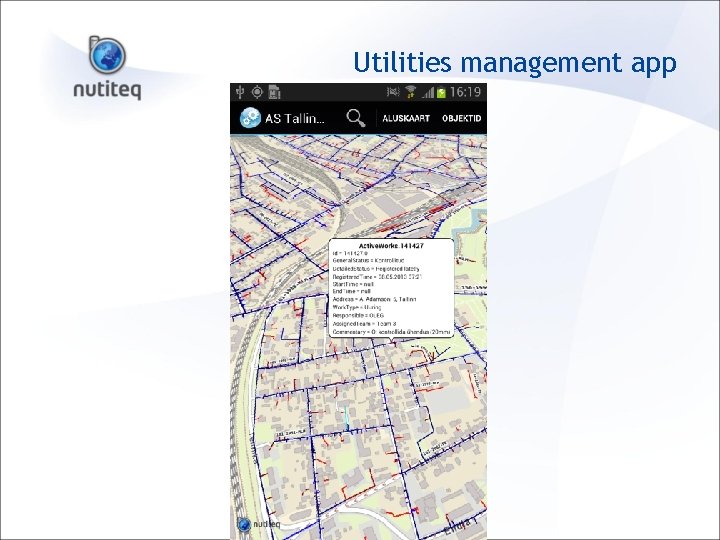Click the Nutiteq globe logo on slide

point(107,55)
